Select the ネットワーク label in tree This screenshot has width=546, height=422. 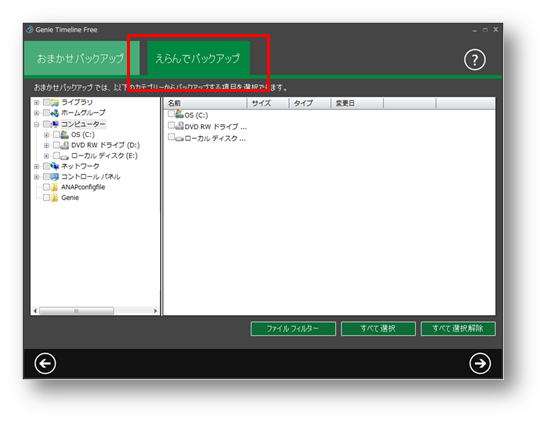(80, 166)
